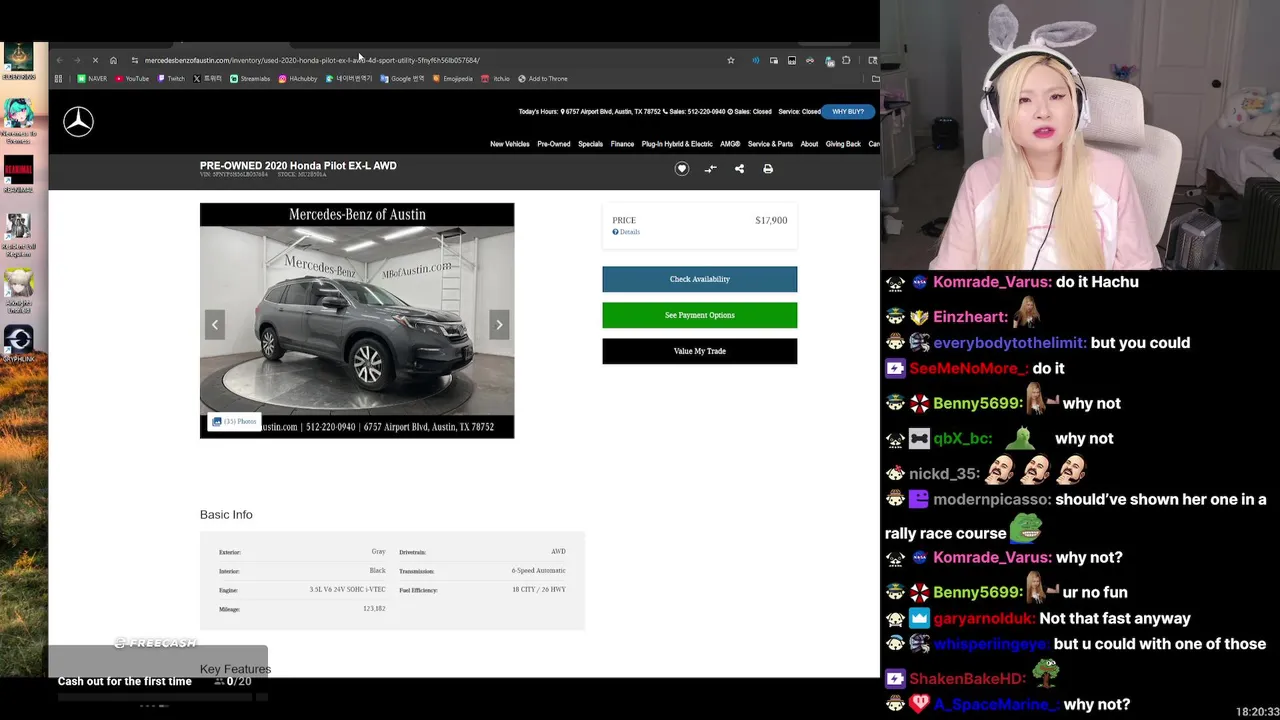1280x720 pixels.
Task: Open the price Details link
Action: 626,232
